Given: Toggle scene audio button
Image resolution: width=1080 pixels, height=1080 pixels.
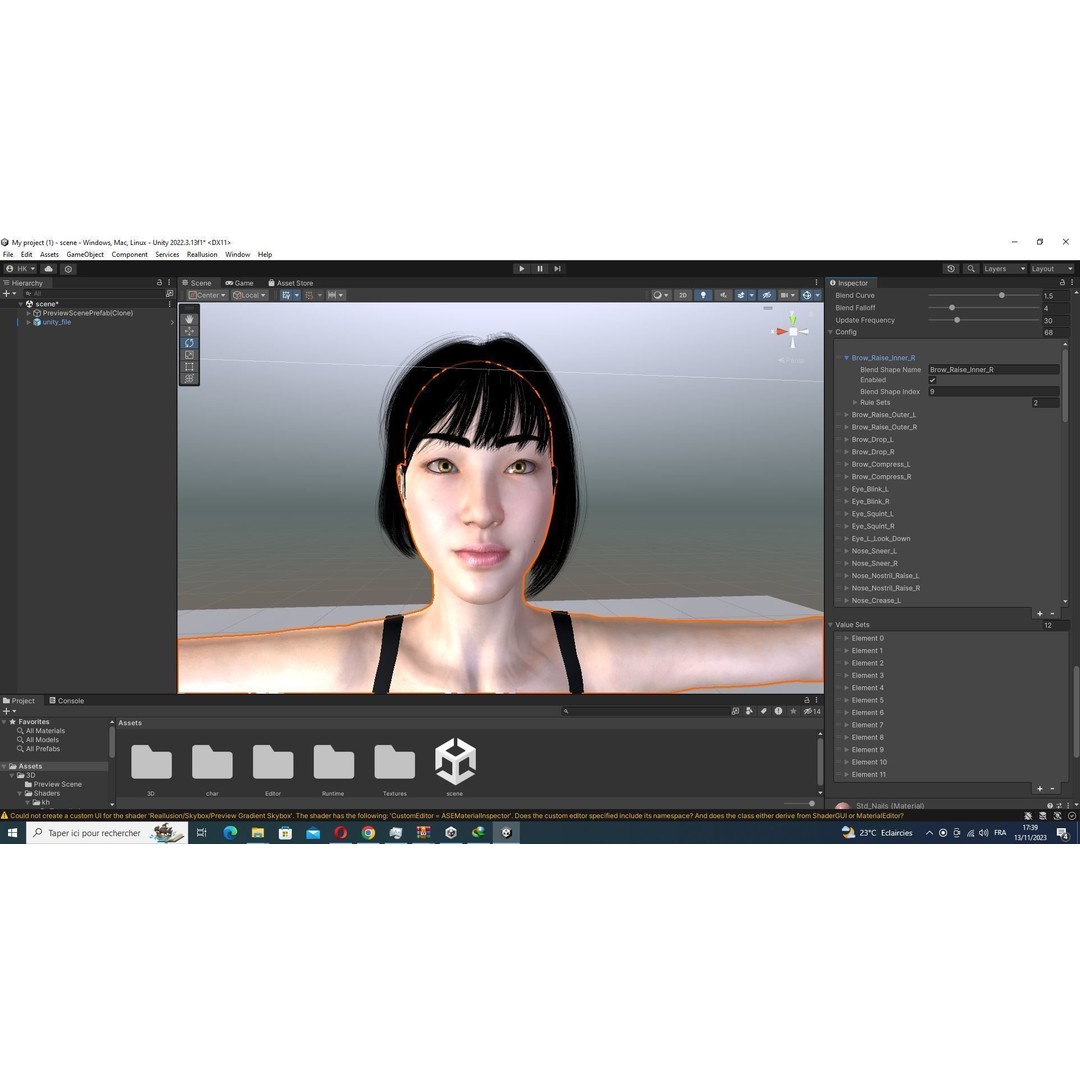Looking at the screenshot, I should tap(723, 295).
